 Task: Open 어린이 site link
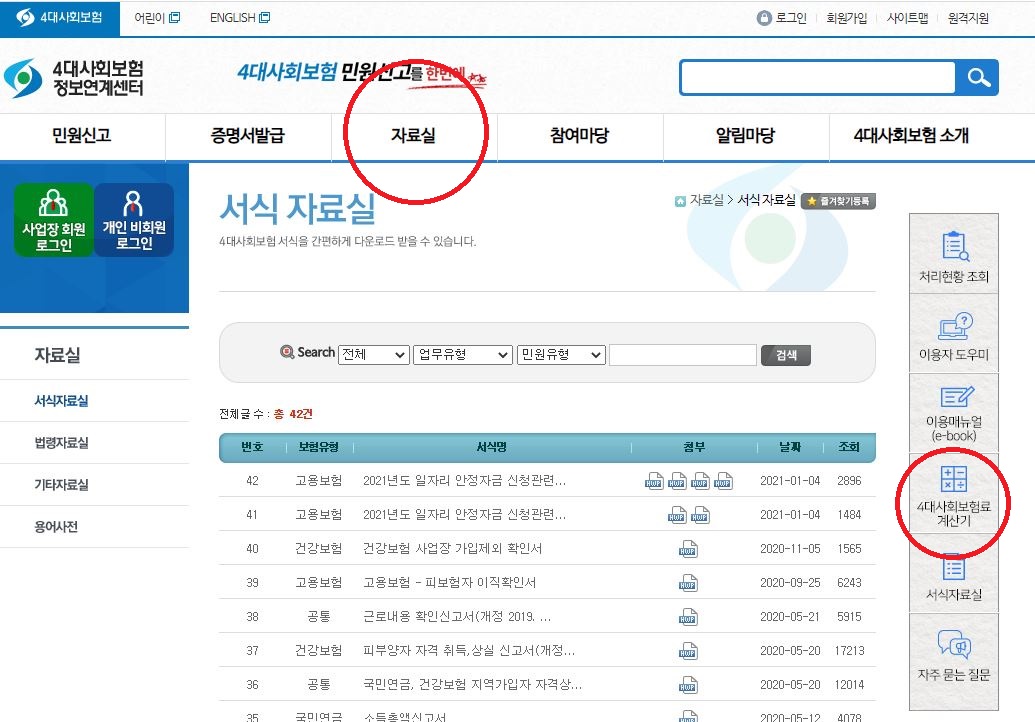click(x=157, y=18)
